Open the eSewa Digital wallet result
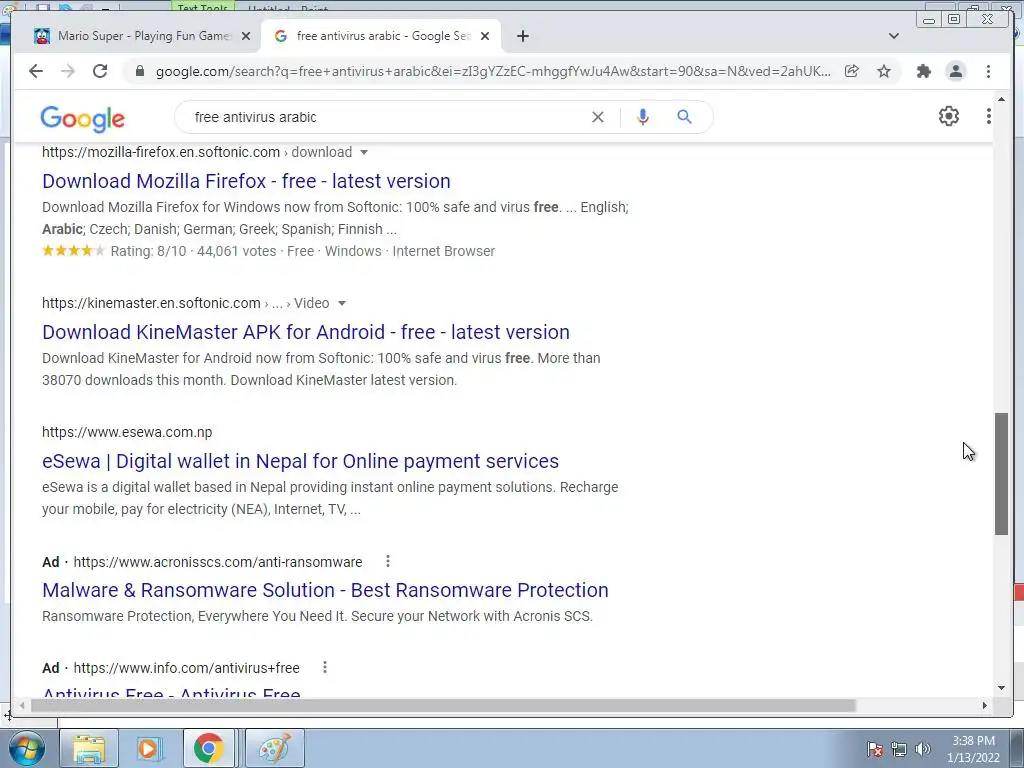The image size is (1024, 768). (300, 461)
